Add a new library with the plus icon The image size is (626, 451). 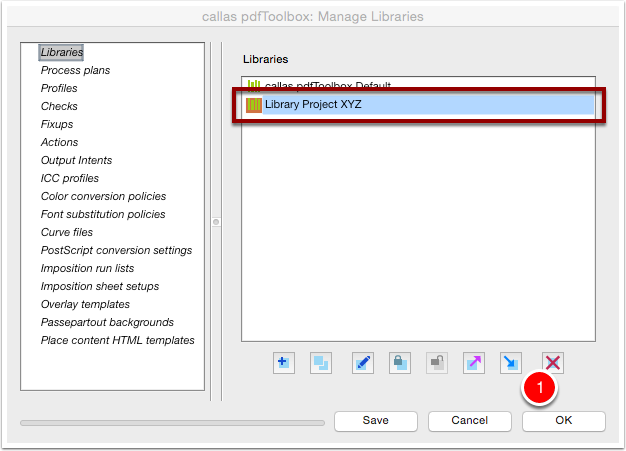click(x=284, y=363)
